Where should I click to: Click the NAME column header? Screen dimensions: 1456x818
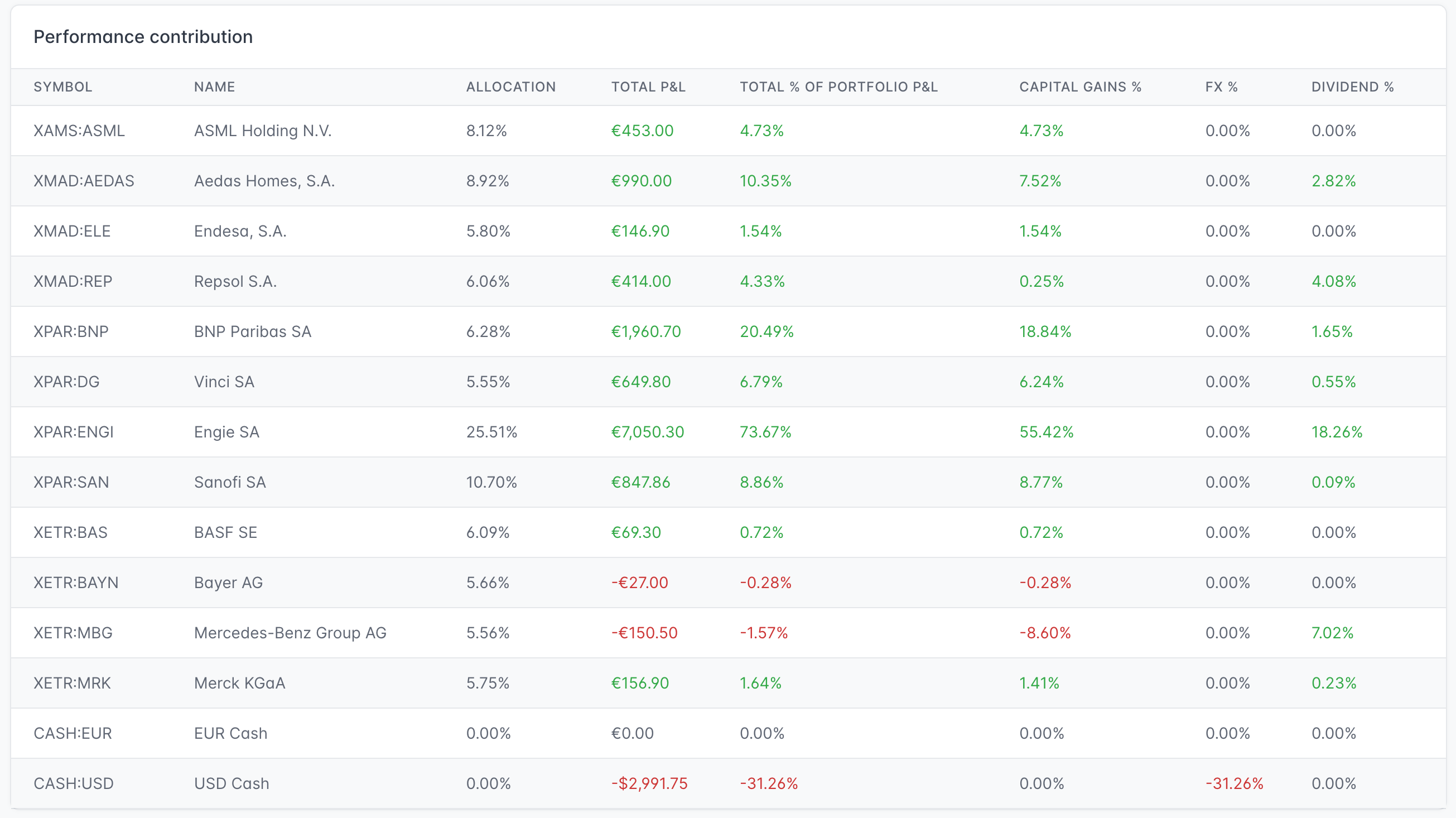point(214,86)
